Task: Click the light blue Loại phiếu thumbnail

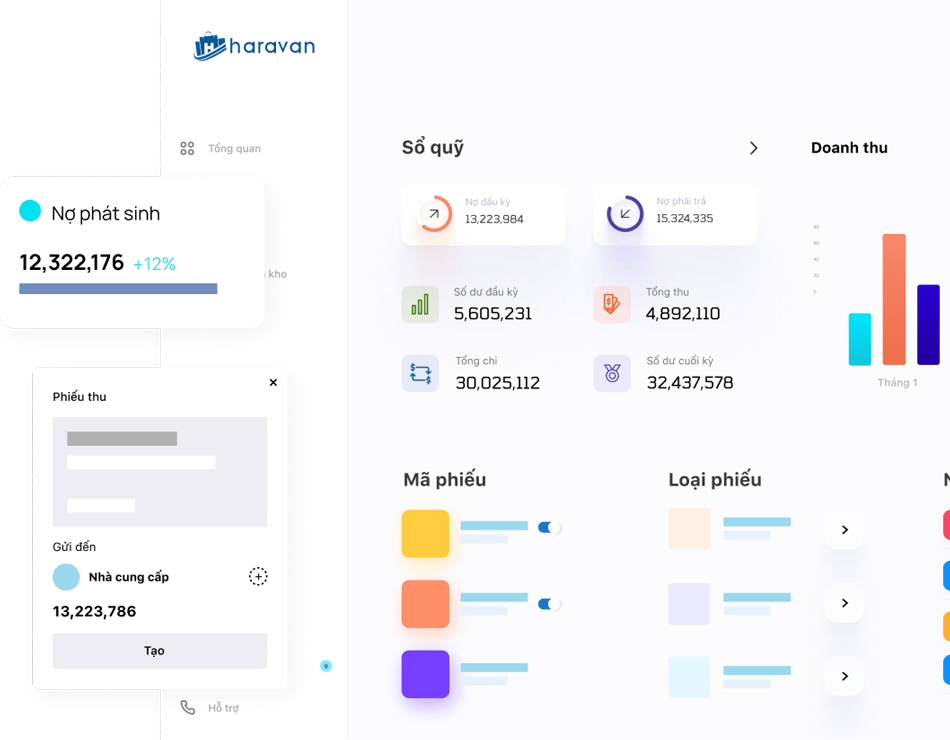Action: (689, 677)
